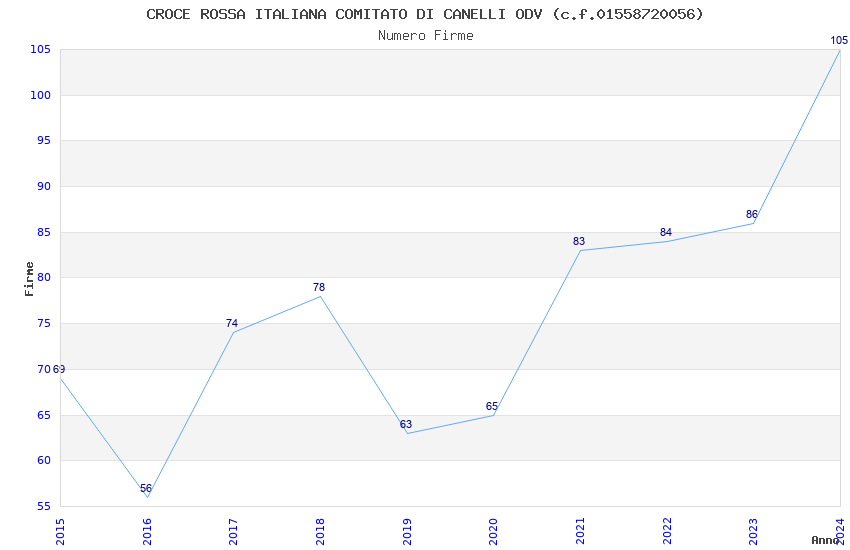Click the chart title 'CROCE ROSSA ITALIANA COMITATO DI CANELLI ODV'
Screen dimensions: 850x550
pyautogui.click(x=345, y=14)
